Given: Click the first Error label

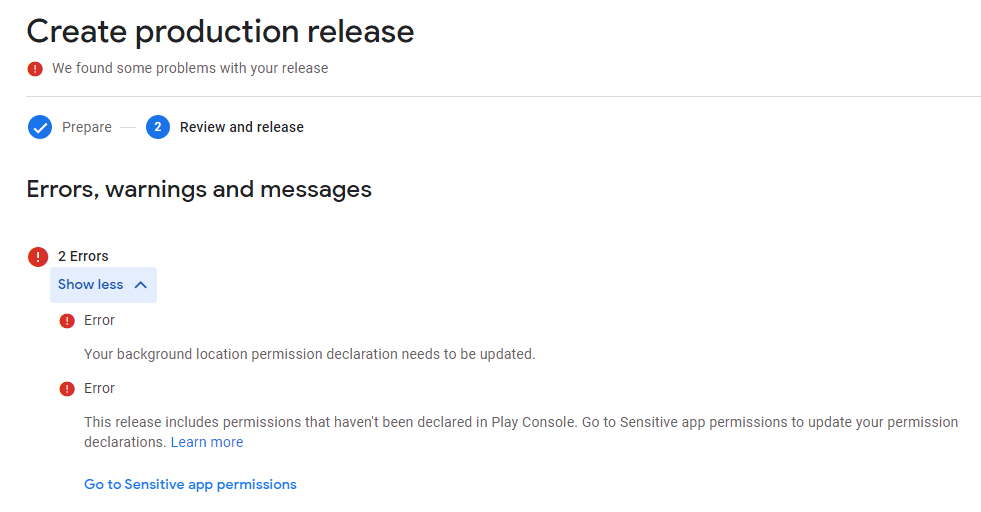Looking at the screenshot, I should (x=99, y=320).
